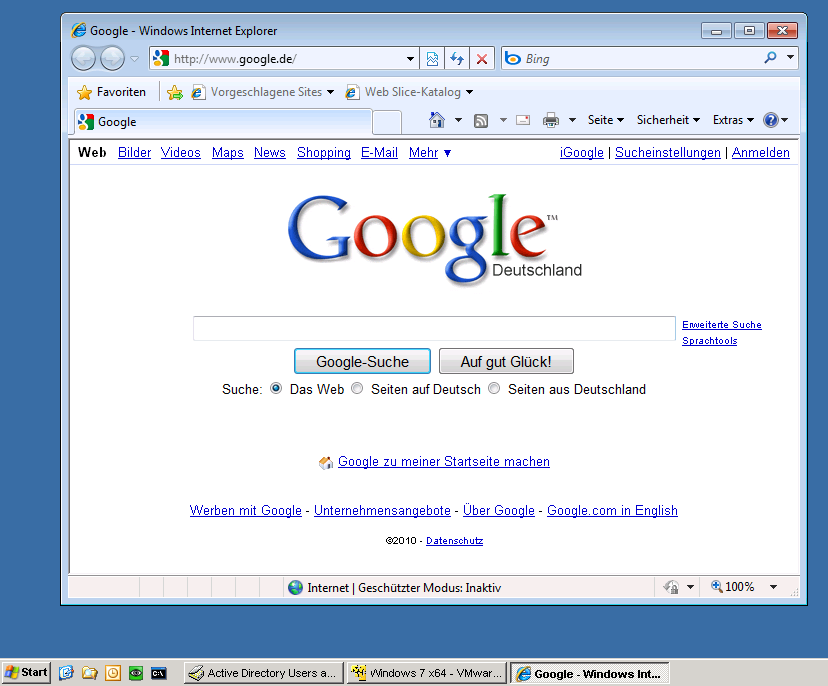Click the RSS feeds icon

[481, 121]
